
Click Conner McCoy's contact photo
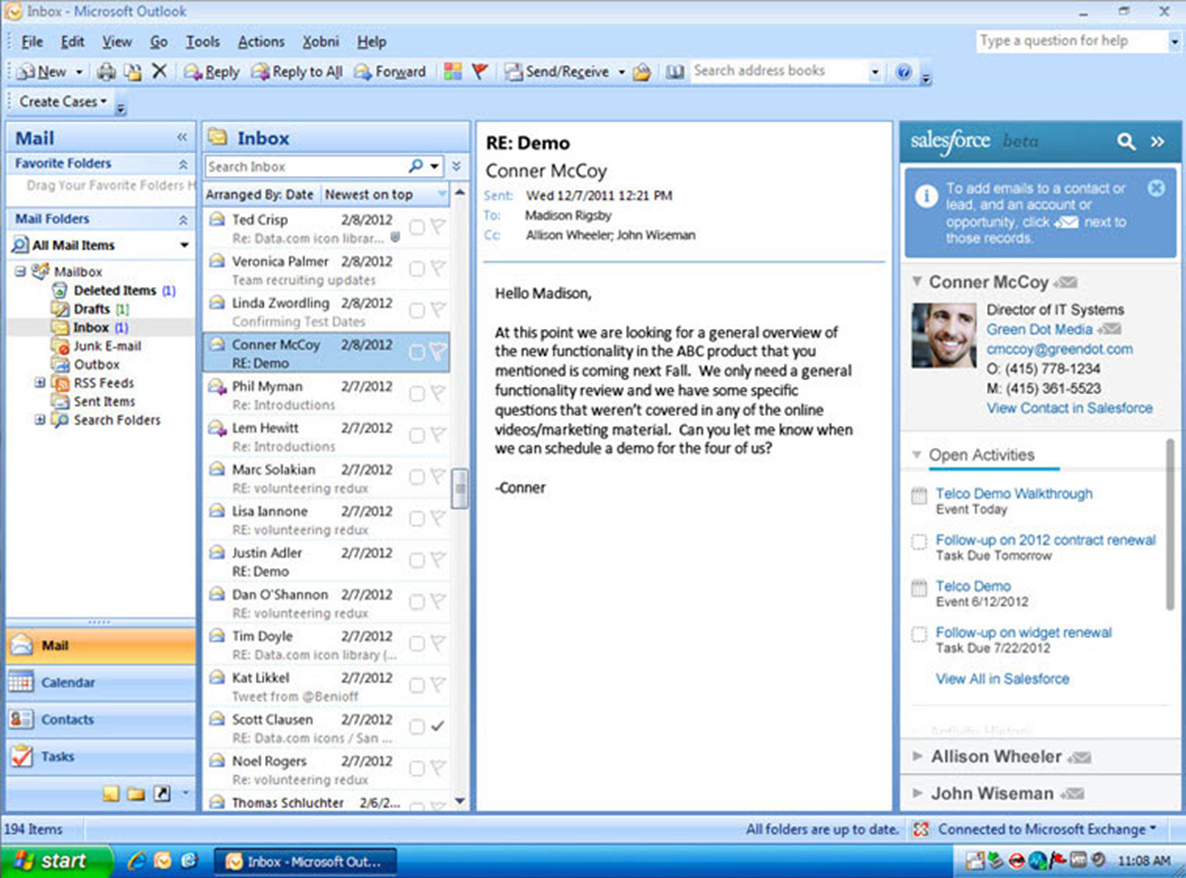tap(943, 335)
